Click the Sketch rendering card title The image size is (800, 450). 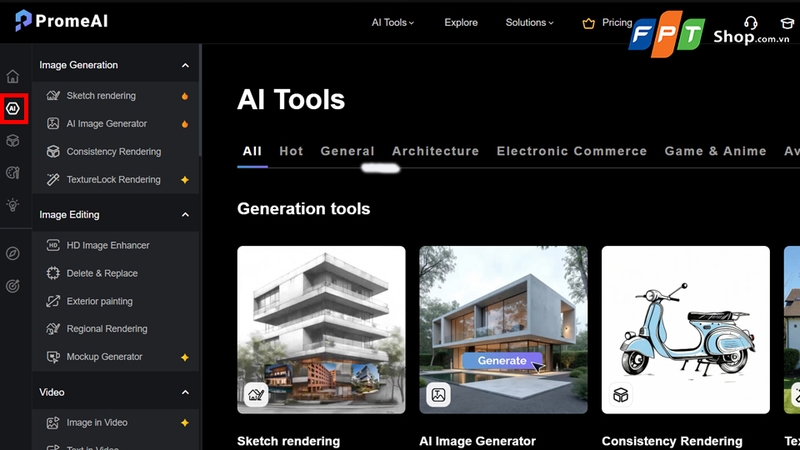point(288,441)
